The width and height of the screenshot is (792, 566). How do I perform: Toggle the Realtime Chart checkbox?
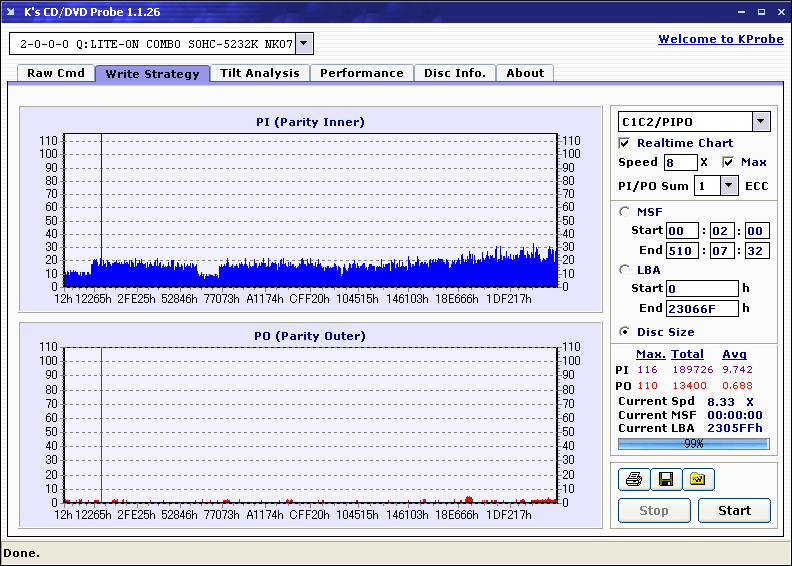[x=625, y=143]
